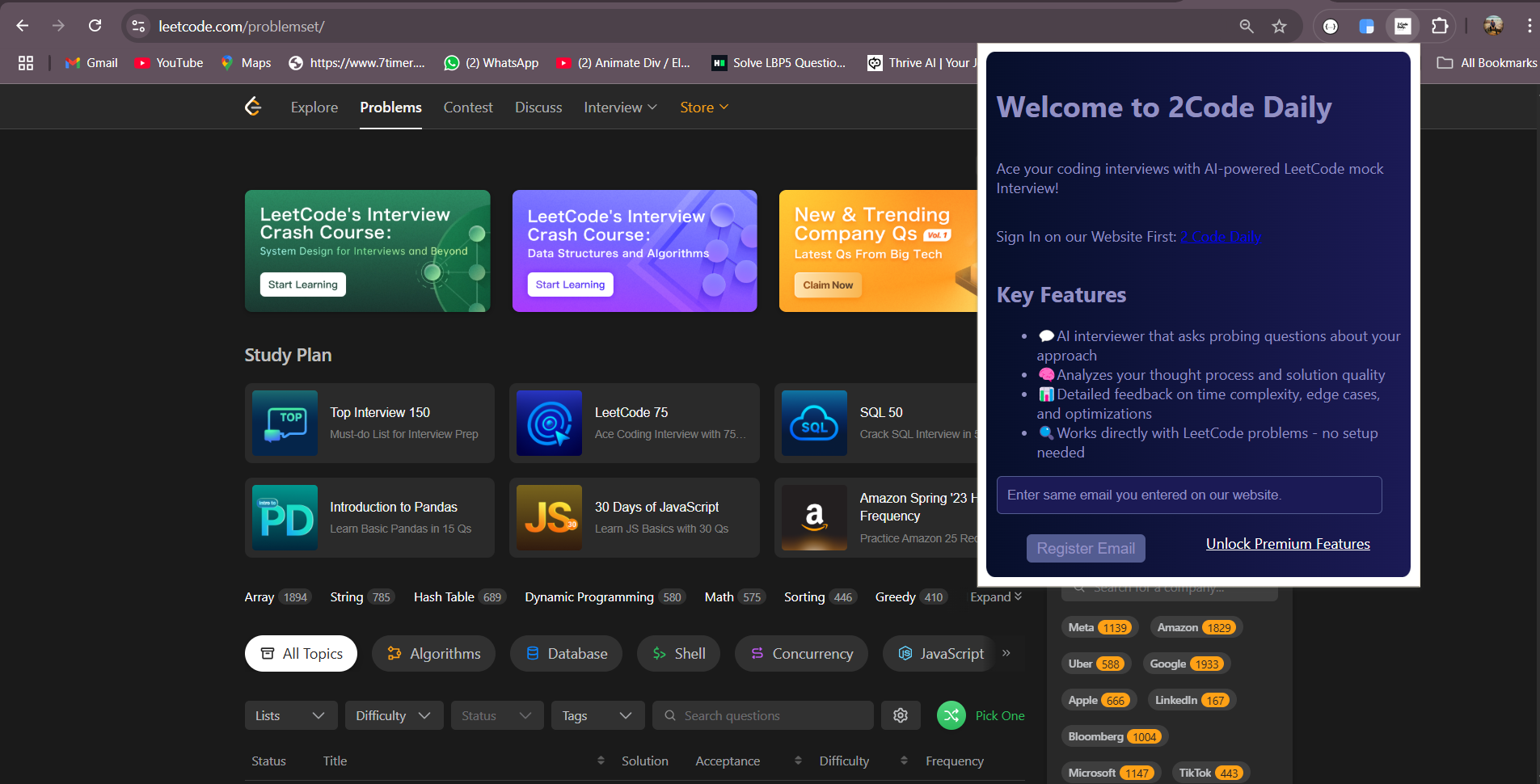Click the blue square extension icon
This screenshot has height=784, width=1540.
pyautogui.click(x=1366, y=27)
